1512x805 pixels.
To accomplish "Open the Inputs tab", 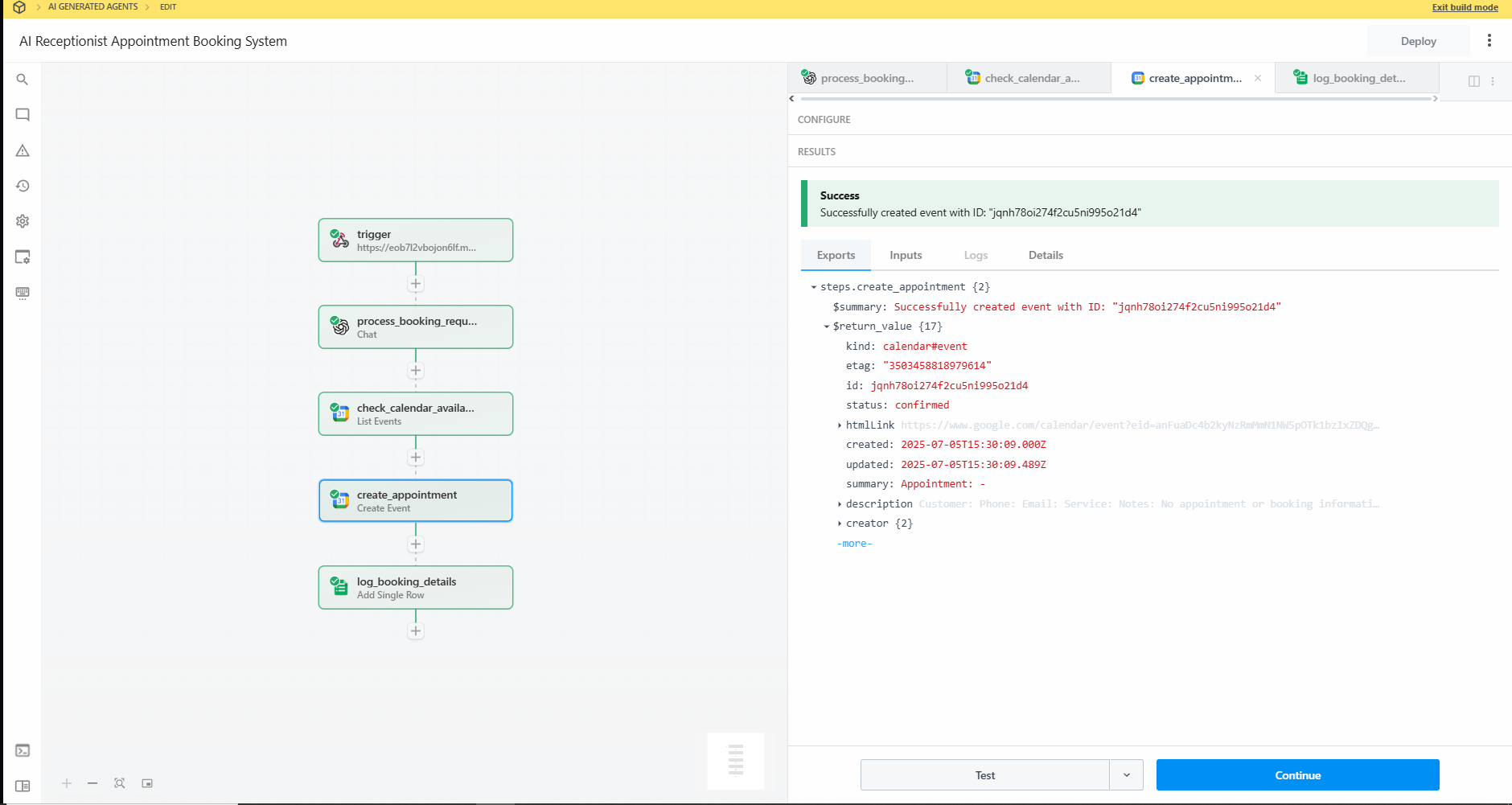I will click(x=906, y=255).
